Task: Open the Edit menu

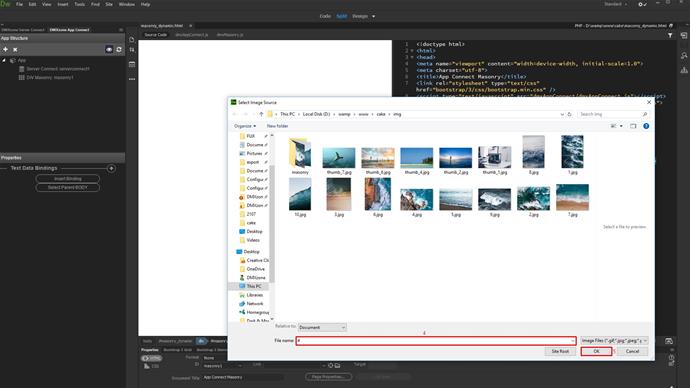Action: pyautogui.click(x=33, y=4)
